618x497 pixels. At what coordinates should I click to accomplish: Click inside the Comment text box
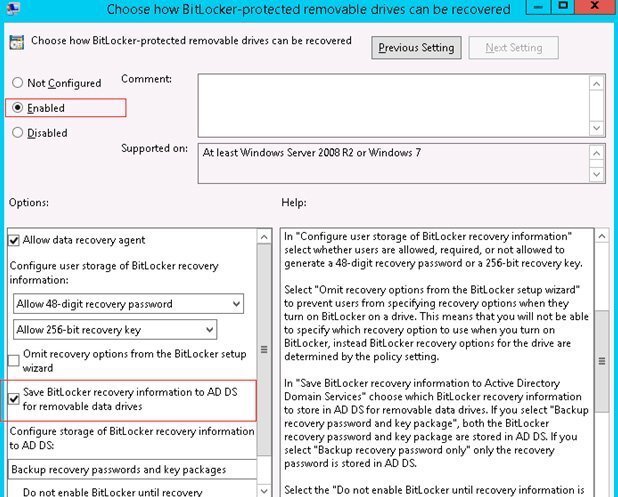(393, 105)
